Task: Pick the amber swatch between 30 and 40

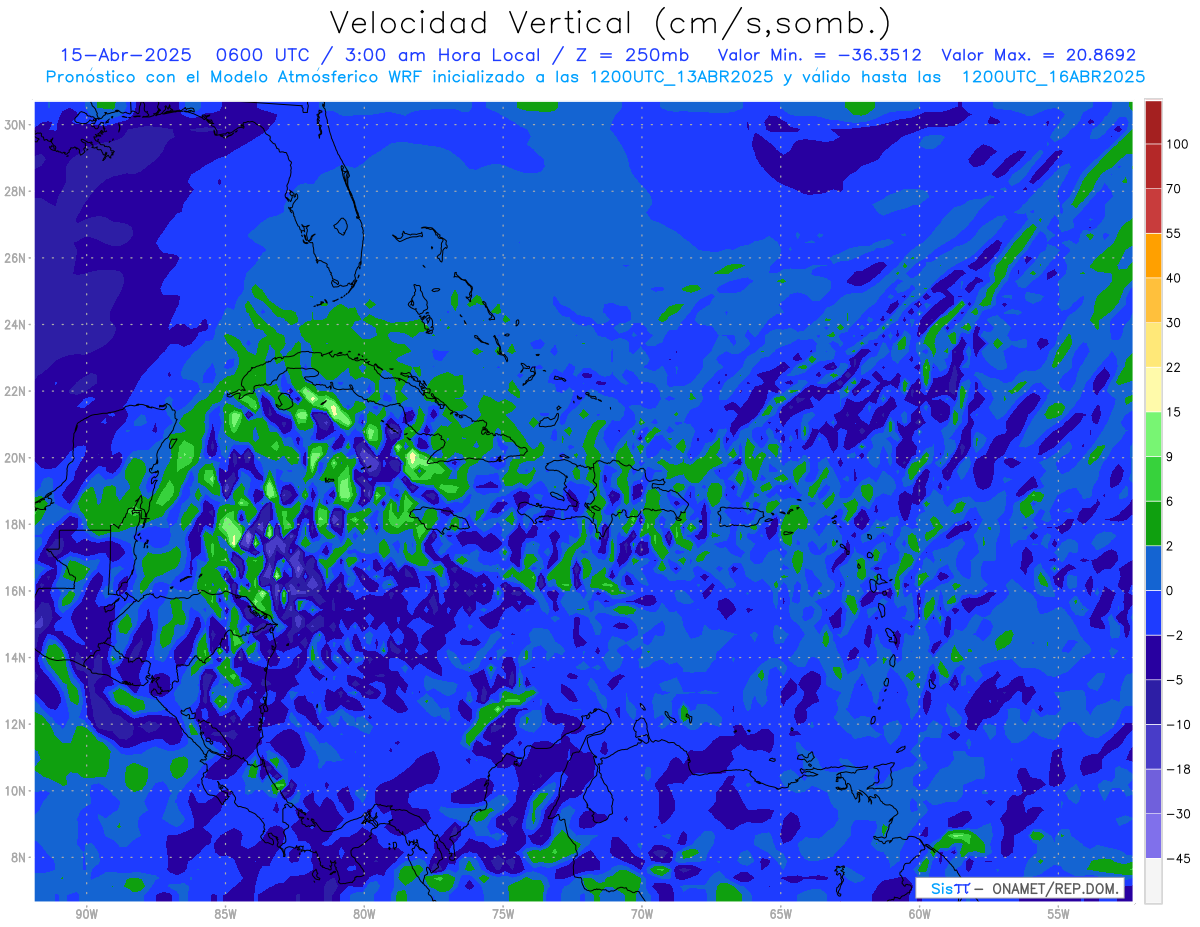Action: click(x=1153, y=300)
